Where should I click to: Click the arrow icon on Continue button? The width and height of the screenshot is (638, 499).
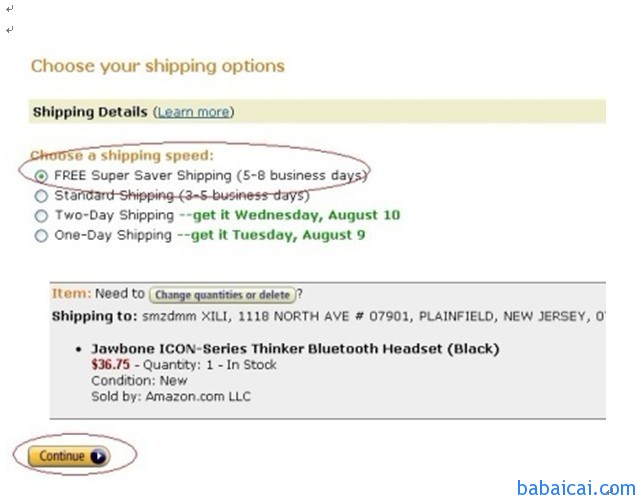pos(98,456)
